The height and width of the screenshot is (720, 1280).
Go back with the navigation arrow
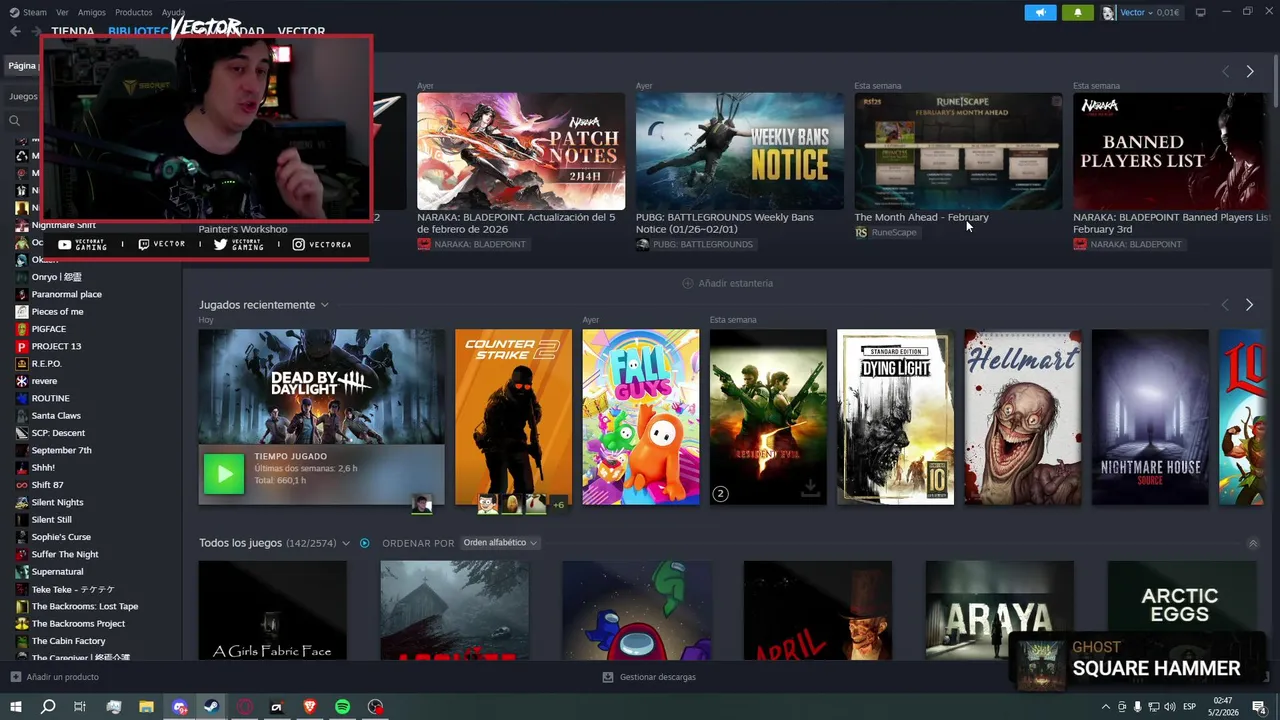click(x=15, y=32)
